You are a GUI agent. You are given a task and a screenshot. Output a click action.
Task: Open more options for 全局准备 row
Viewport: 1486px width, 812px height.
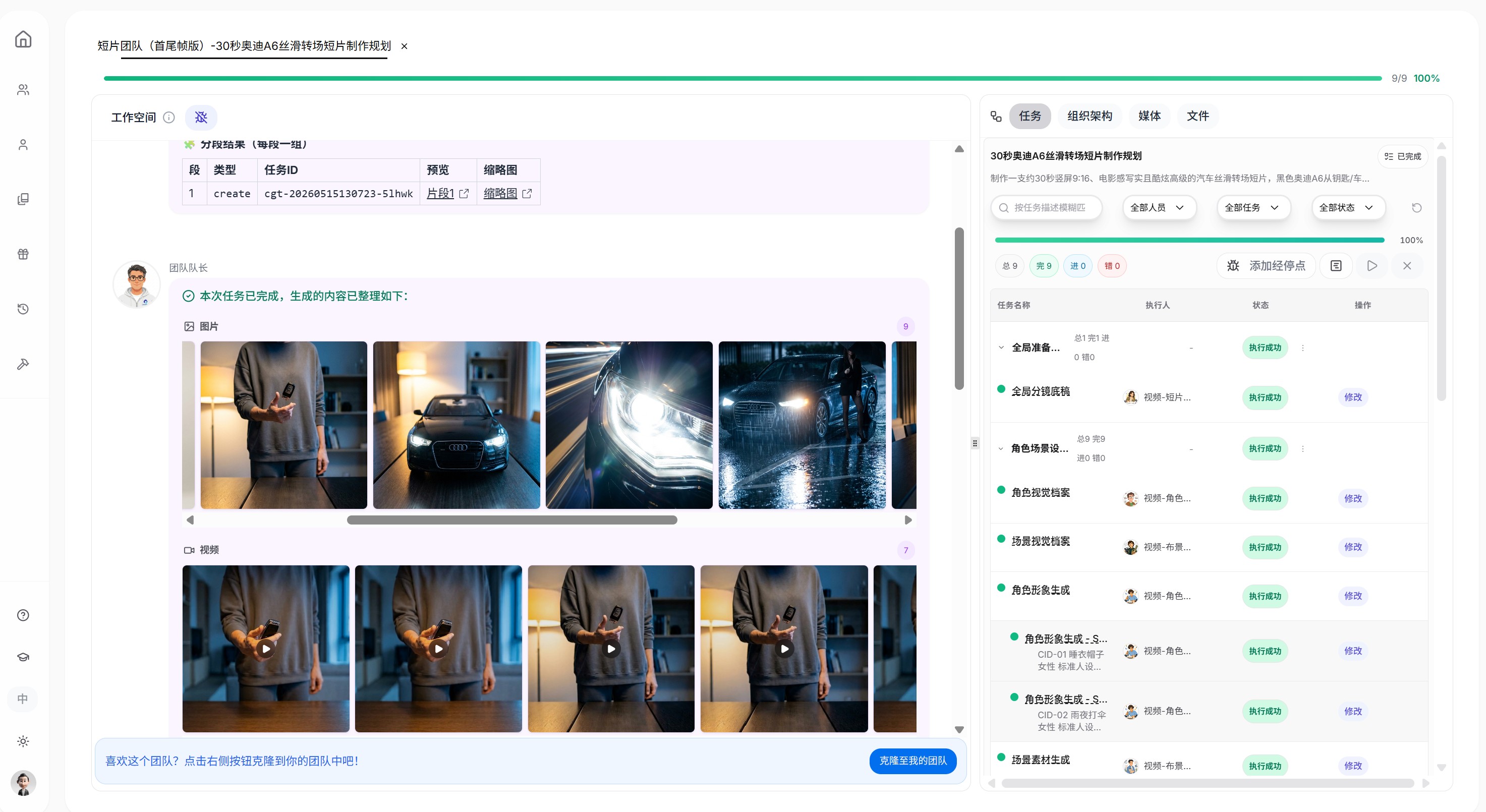pos(1302,348)
